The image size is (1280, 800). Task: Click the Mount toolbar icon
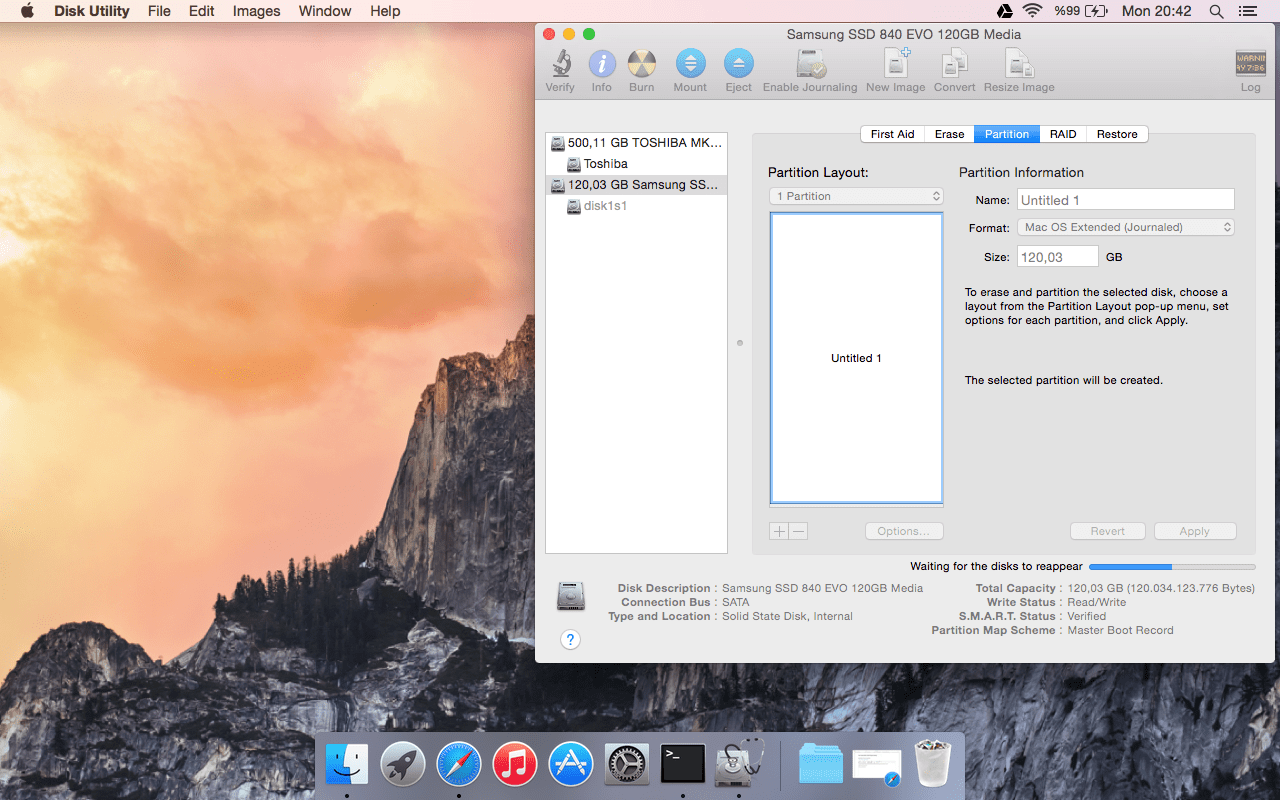click(689, 68)
